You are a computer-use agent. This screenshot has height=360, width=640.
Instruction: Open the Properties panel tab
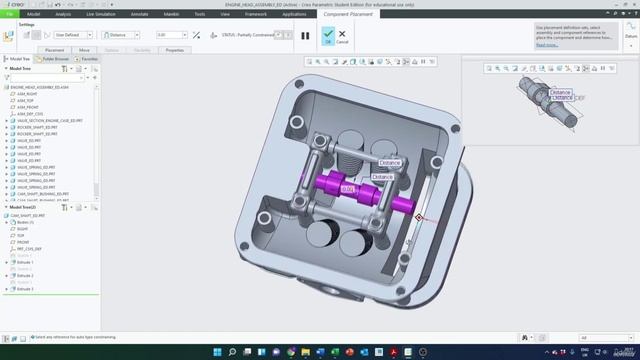(175, 50)
